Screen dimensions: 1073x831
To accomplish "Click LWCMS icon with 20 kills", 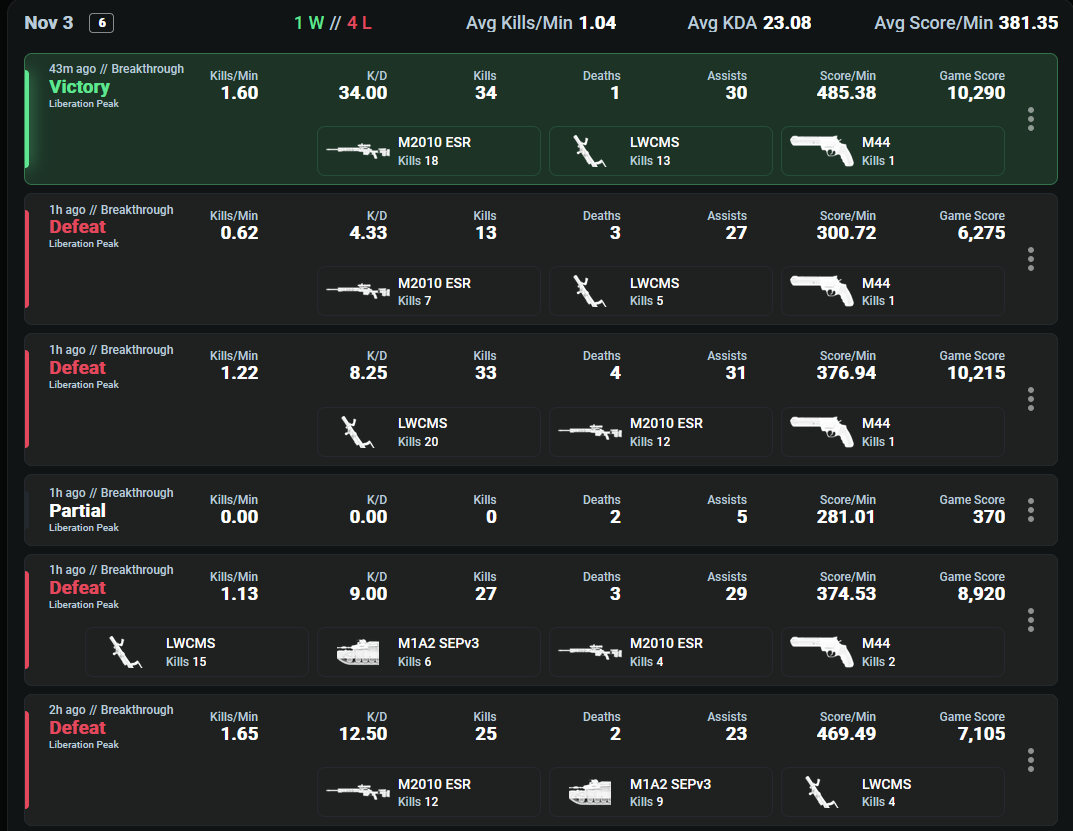I will coord(357,432).
